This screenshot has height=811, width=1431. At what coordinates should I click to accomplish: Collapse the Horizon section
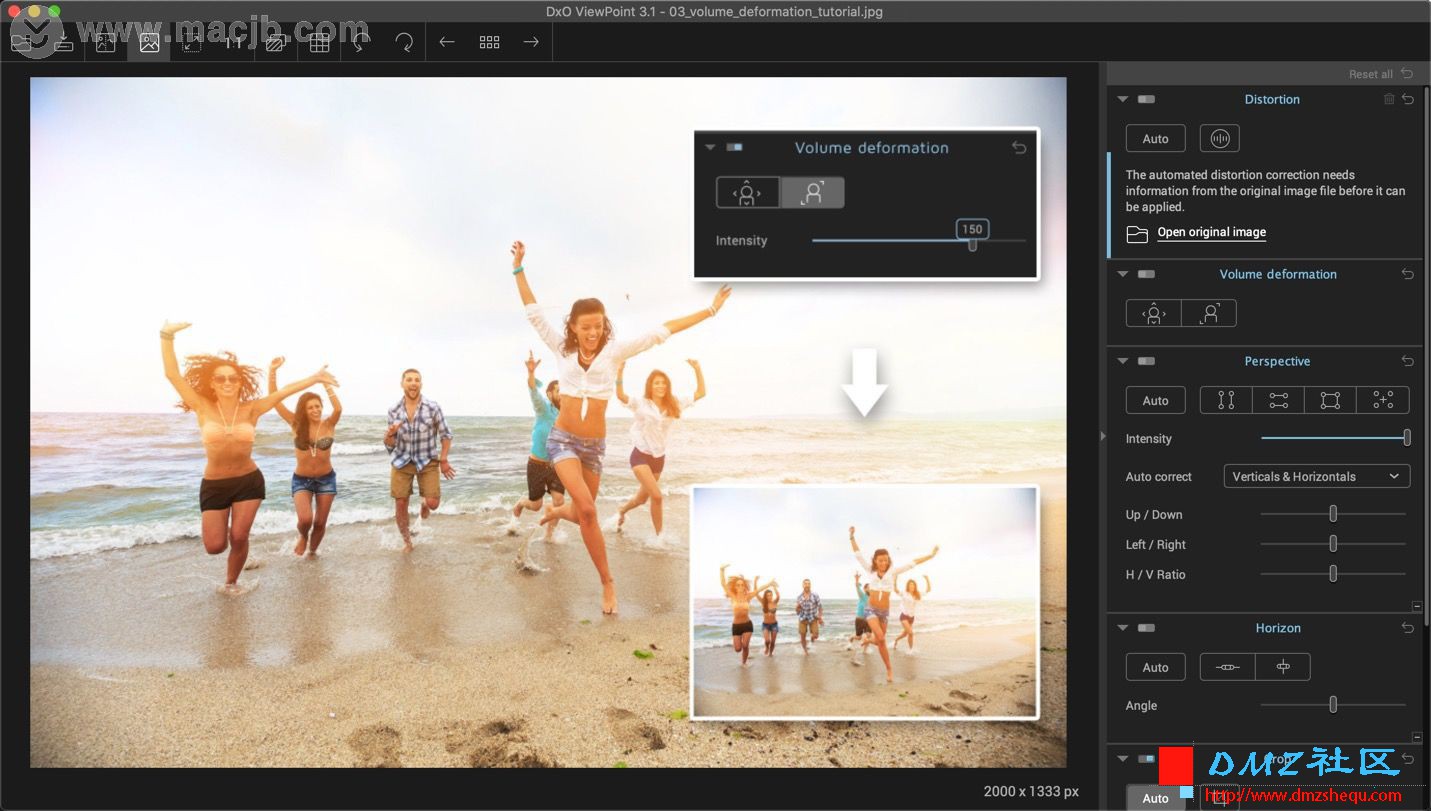click(x=1122, y=628)
